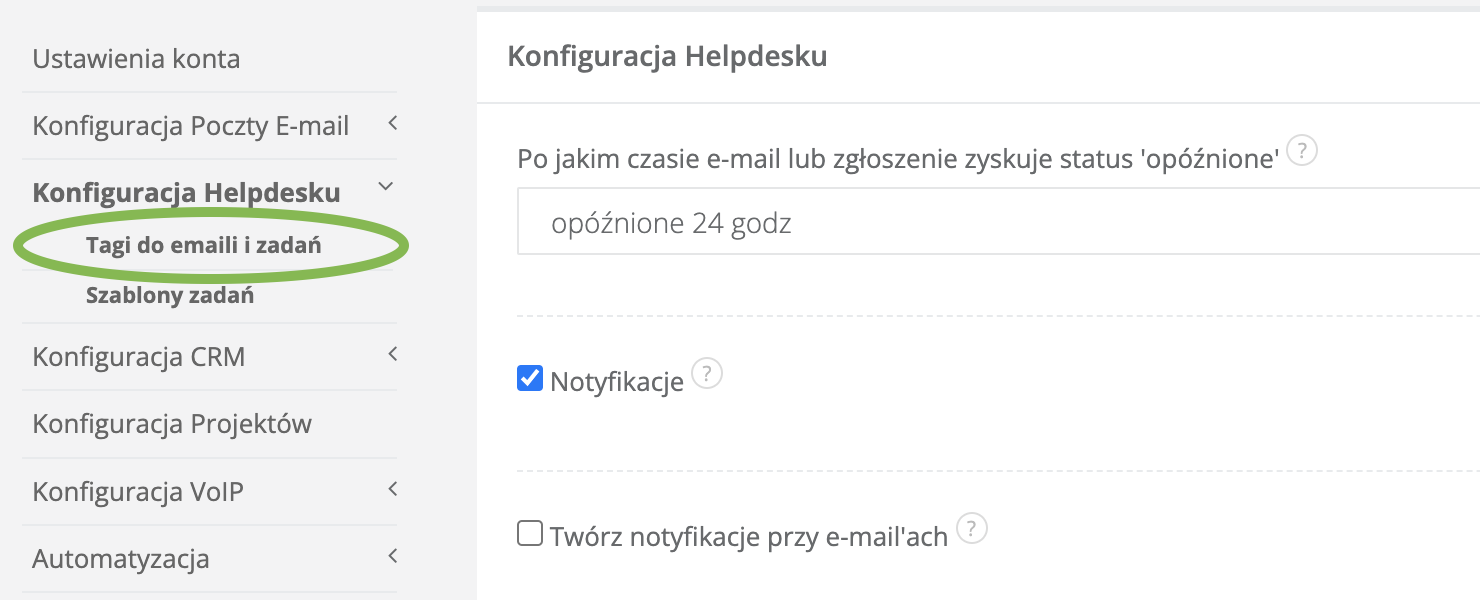This screenshot has height=600, width=1480.
Task: Open Konfiguracja CRM menu item
Action: click(x=138, y=357)
